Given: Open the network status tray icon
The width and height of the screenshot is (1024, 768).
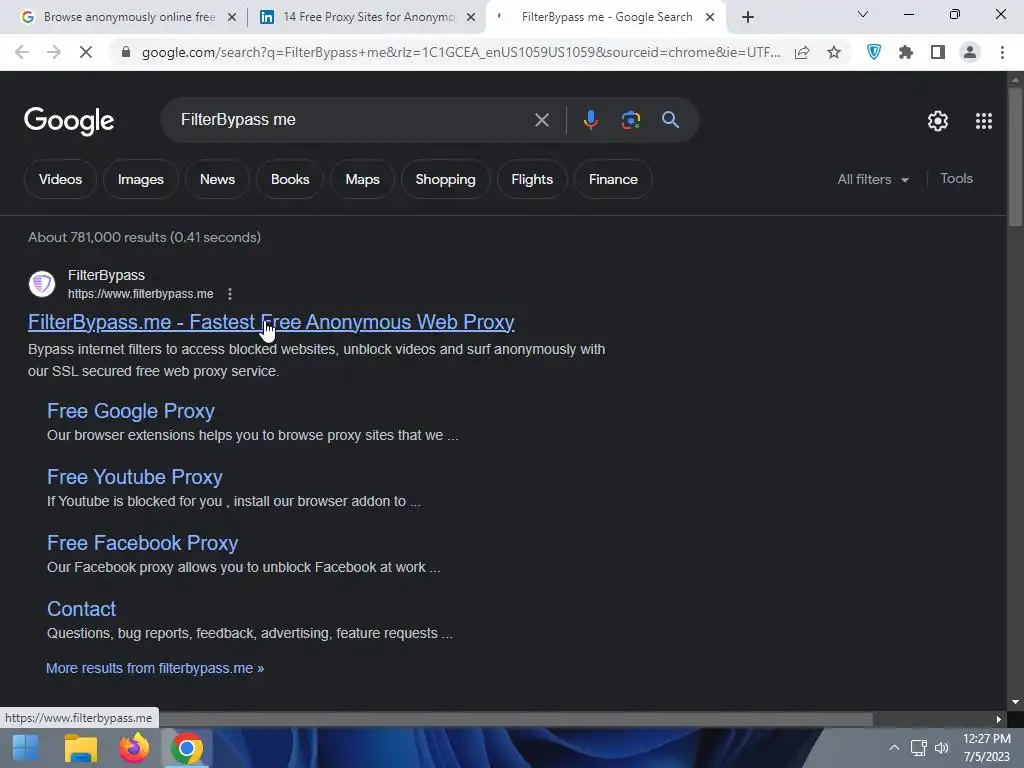Looking at the screenshot, I should click(918, 748).
